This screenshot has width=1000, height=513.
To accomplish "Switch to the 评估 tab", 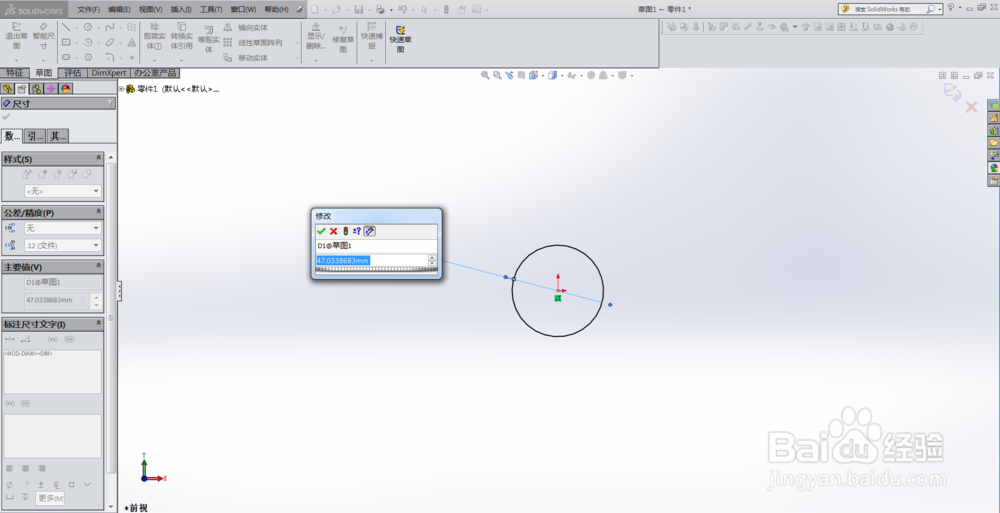I will pyautogui.click(x=73, y=73).
